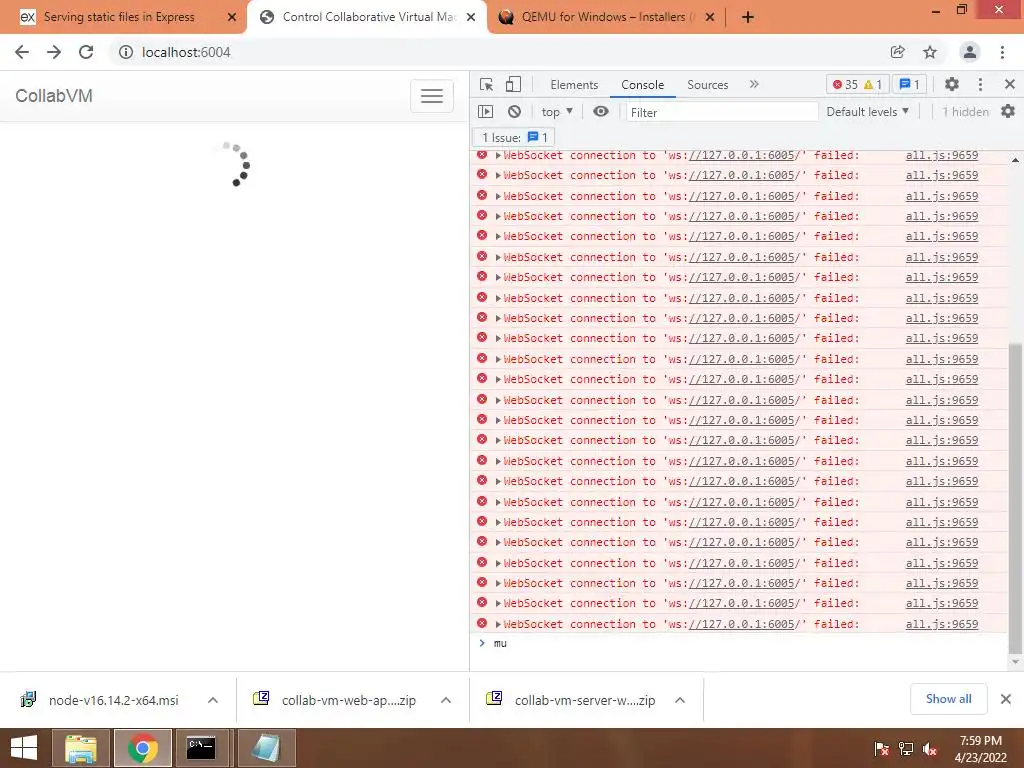
Task: Open File Explorer from the taskbar
Action: (x=80, y=748)
